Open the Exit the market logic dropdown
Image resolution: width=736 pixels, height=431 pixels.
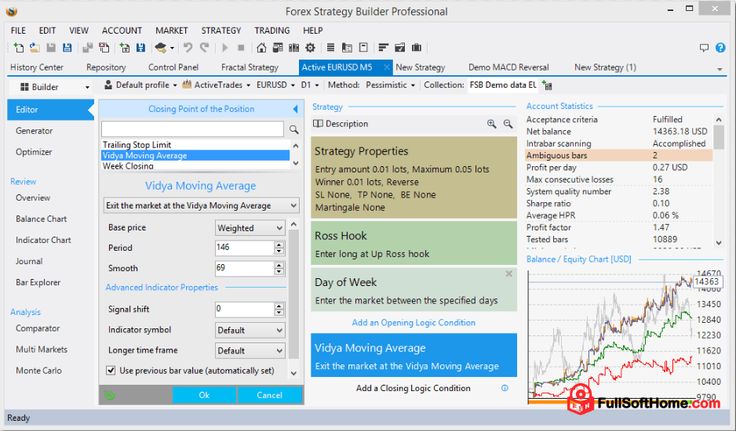tap(201, 206)
